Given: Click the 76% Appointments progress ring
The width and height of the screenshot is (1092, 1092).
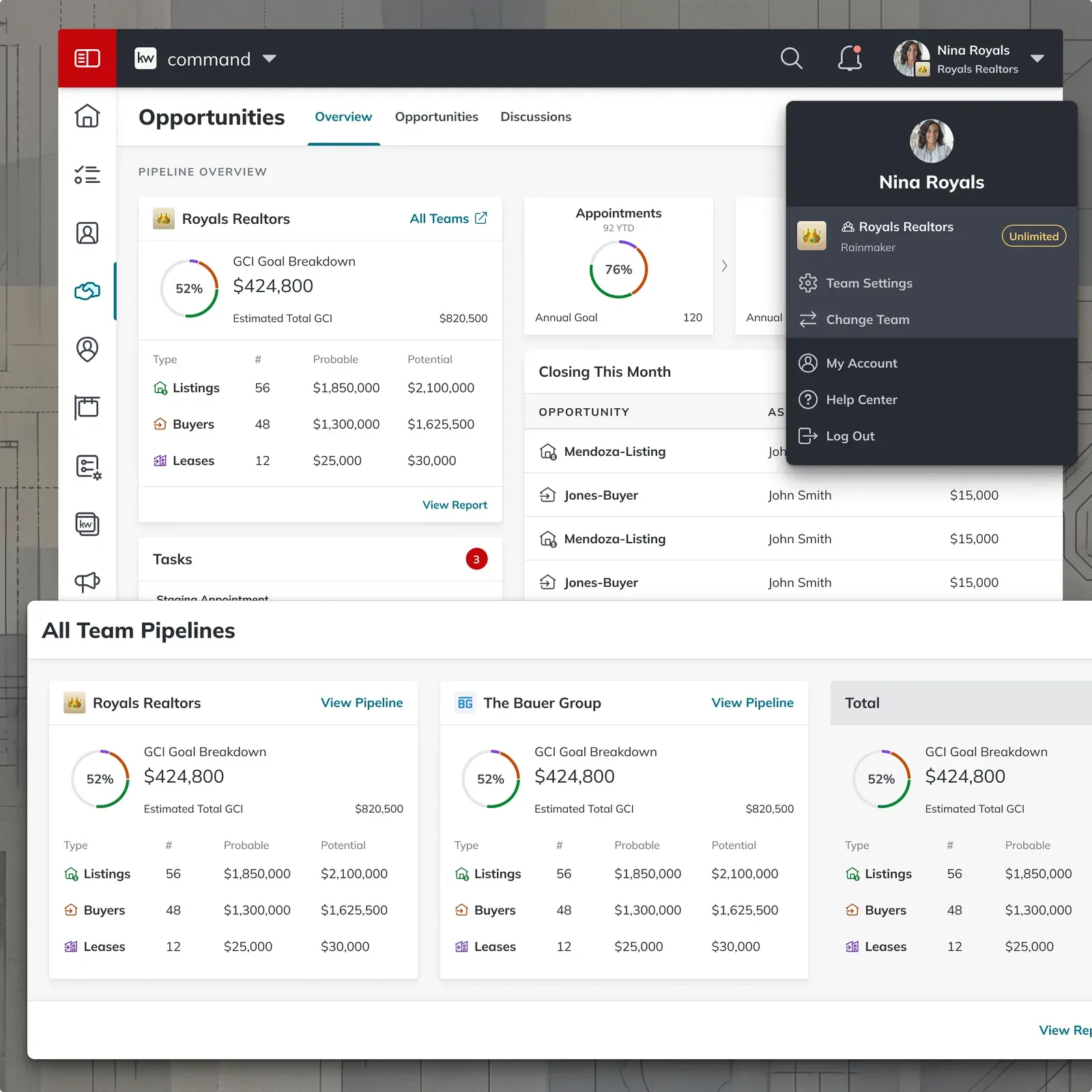Looking at the screenshot, I should 618,270.
